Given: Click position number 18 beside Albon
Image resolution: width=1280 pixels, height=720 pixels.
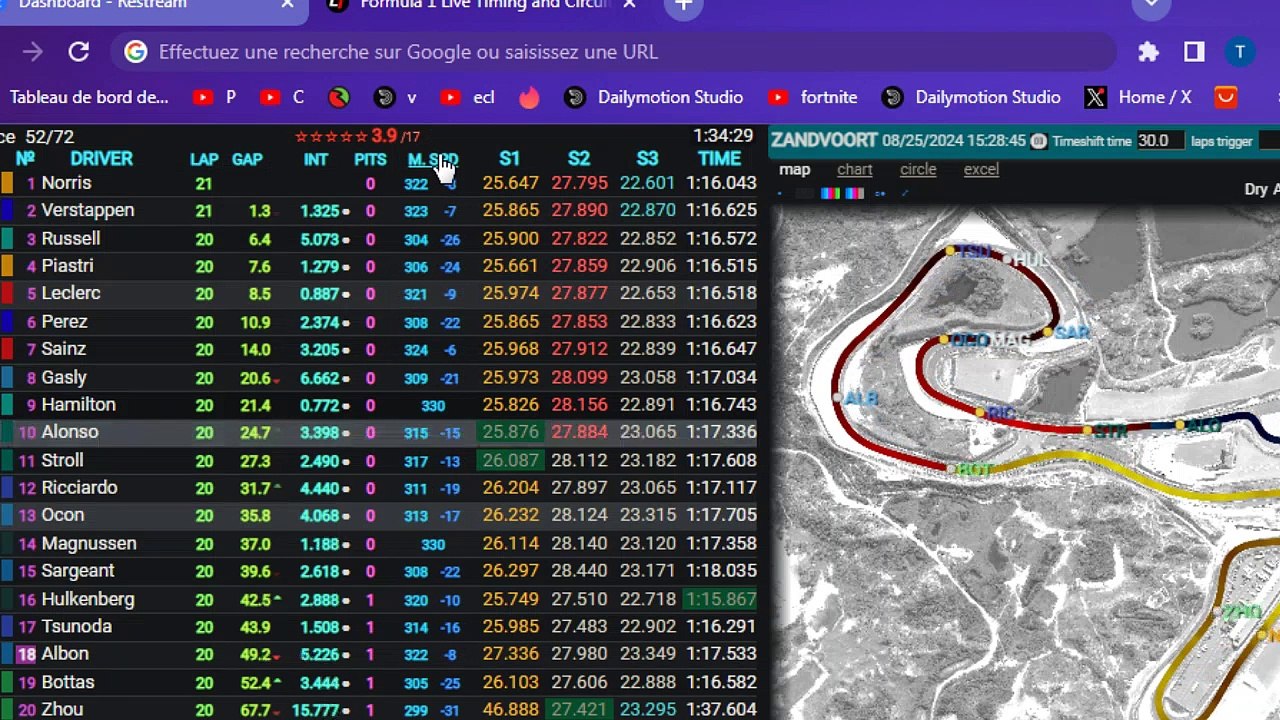Looking at the screenshot, I should 26,654.
